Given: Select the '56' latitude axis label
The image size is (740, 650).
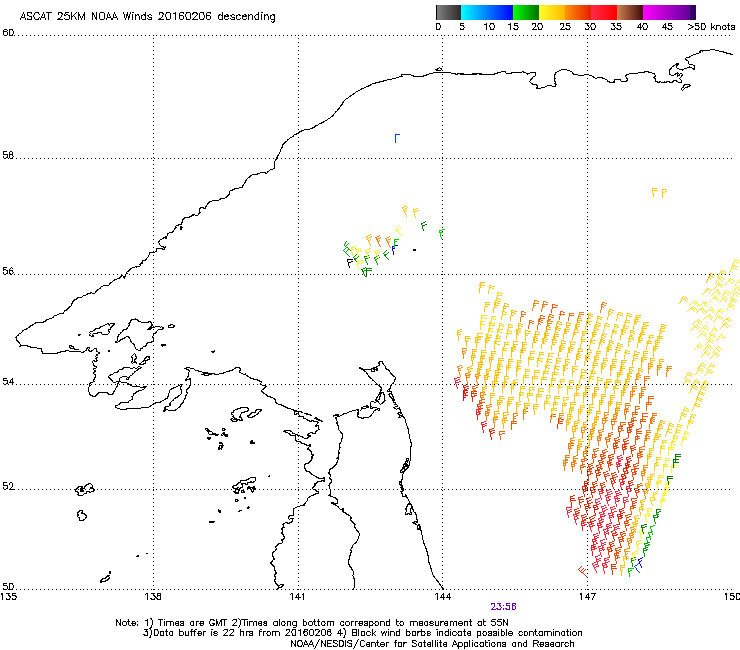Looking at the screenshot, I should click(8, 271).
